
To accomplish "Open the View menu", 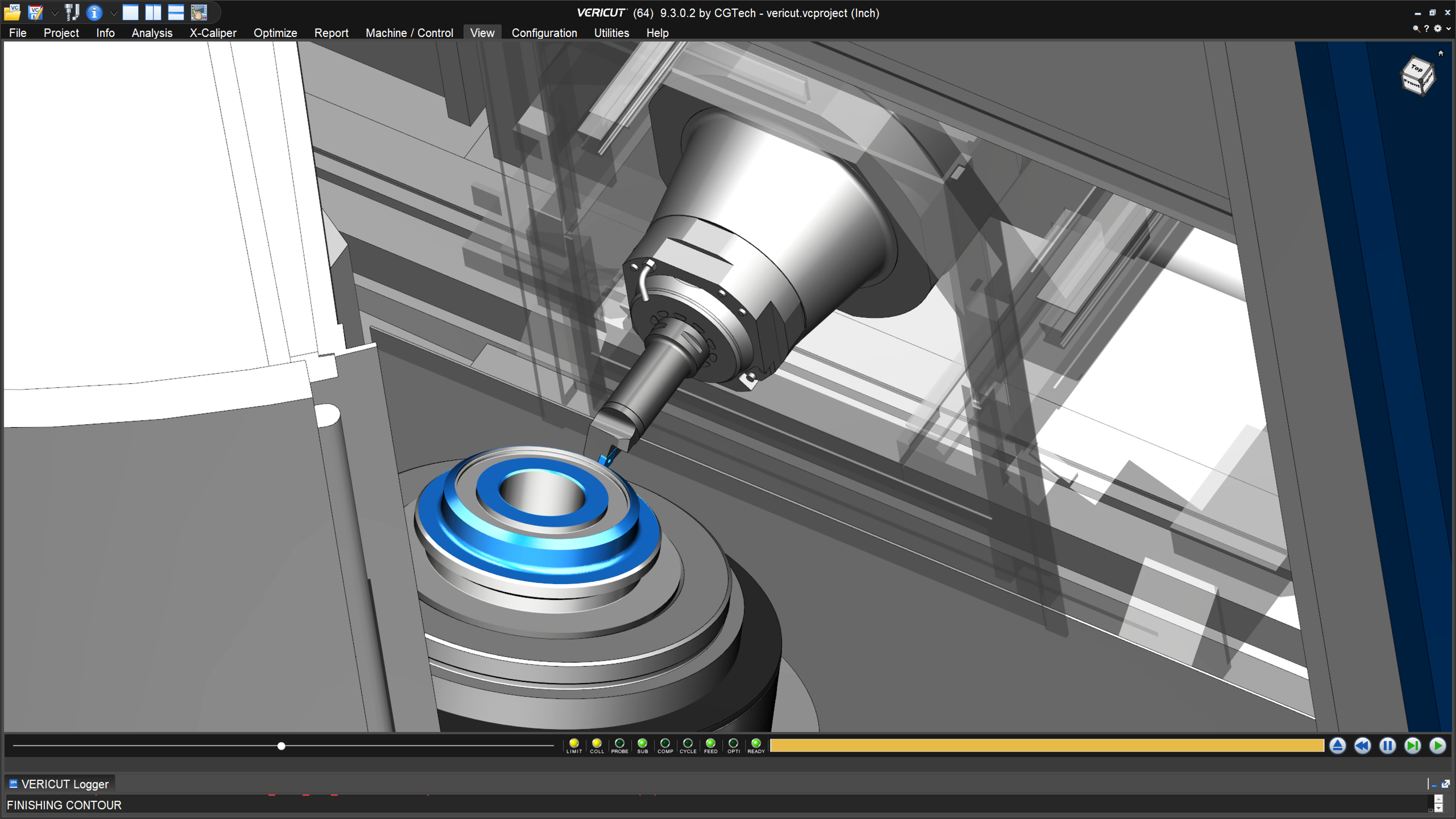I will click(482, 33).
